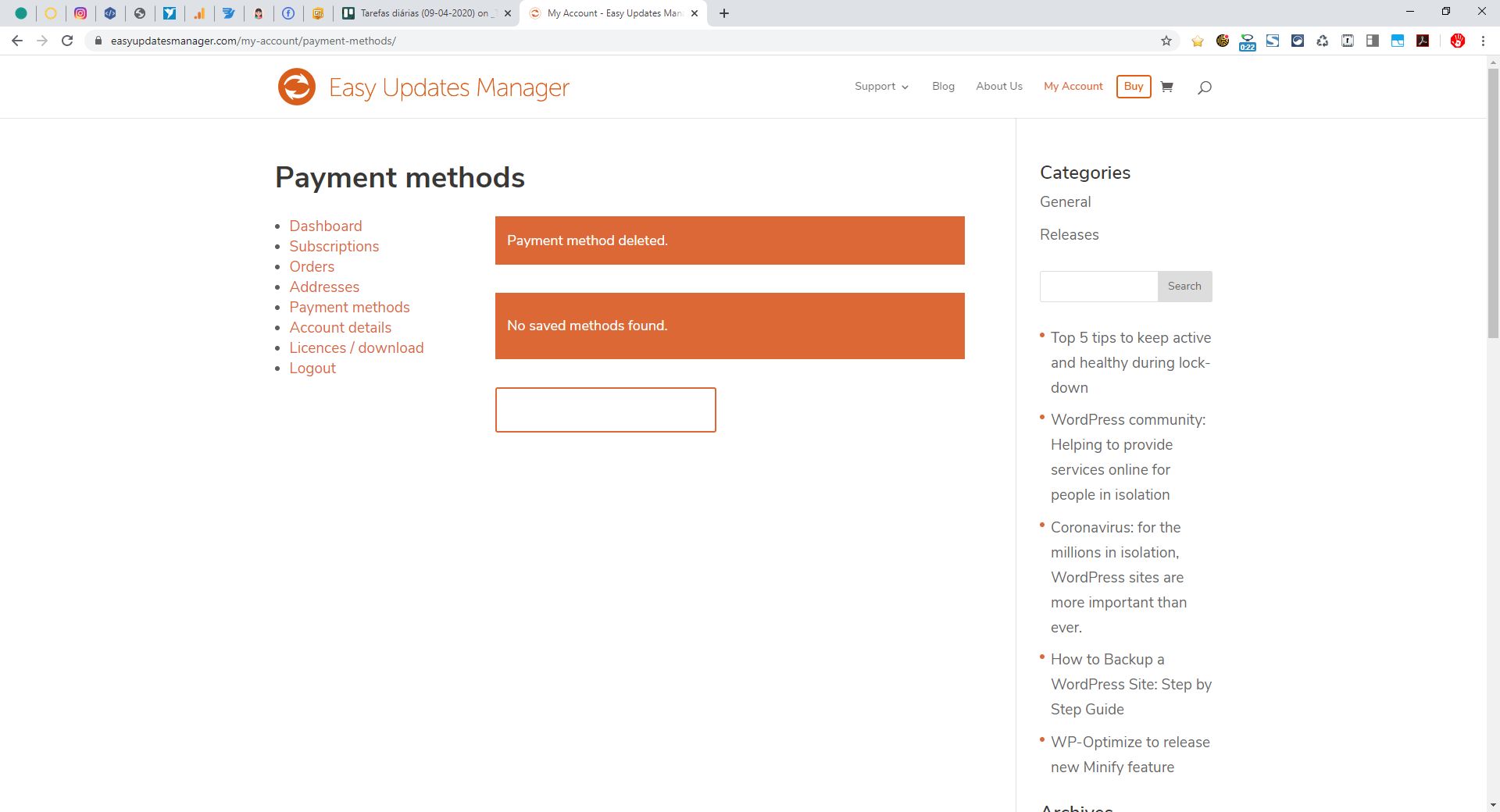Click the Logout link
This screenshot has height=812, width=1500.
[x=312, y=368]
